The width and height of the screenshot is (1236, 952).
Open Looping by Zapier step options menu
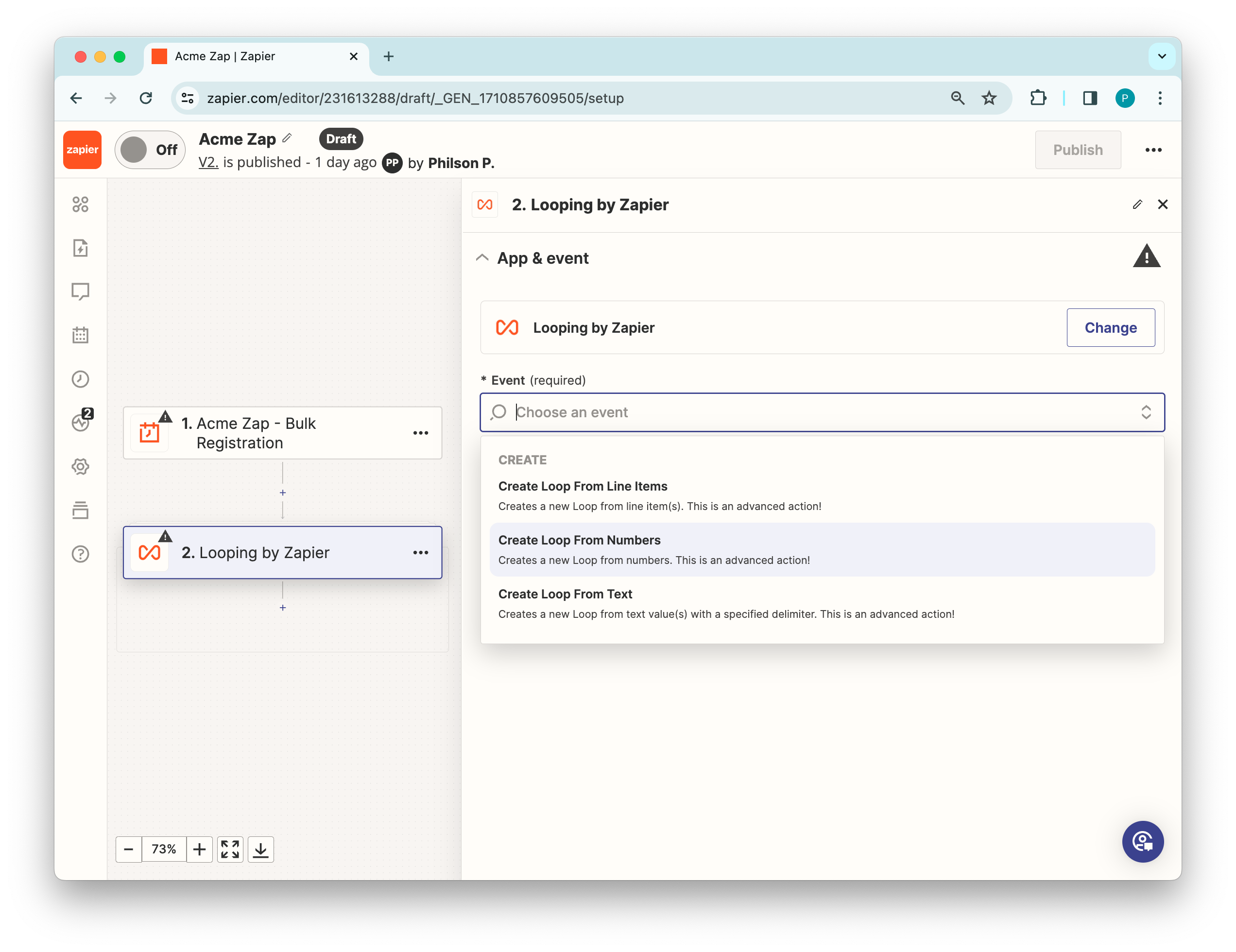420,553
